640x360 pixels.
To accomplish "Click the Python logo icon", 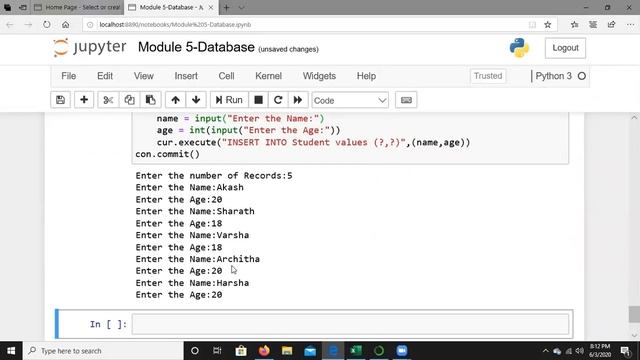I will point(519,48).
